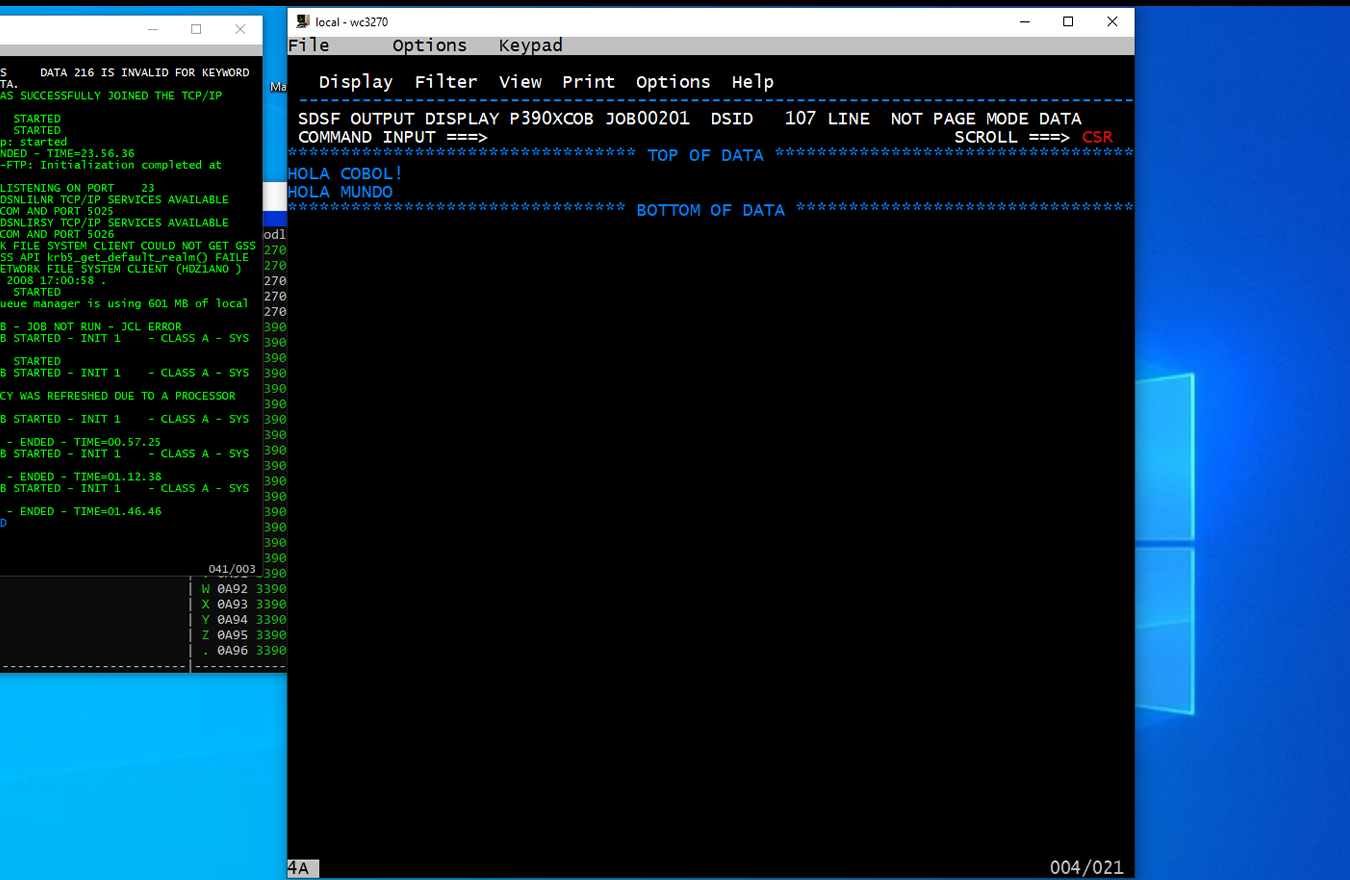Maximize the local - wc3270 window

pos(1068,22)
